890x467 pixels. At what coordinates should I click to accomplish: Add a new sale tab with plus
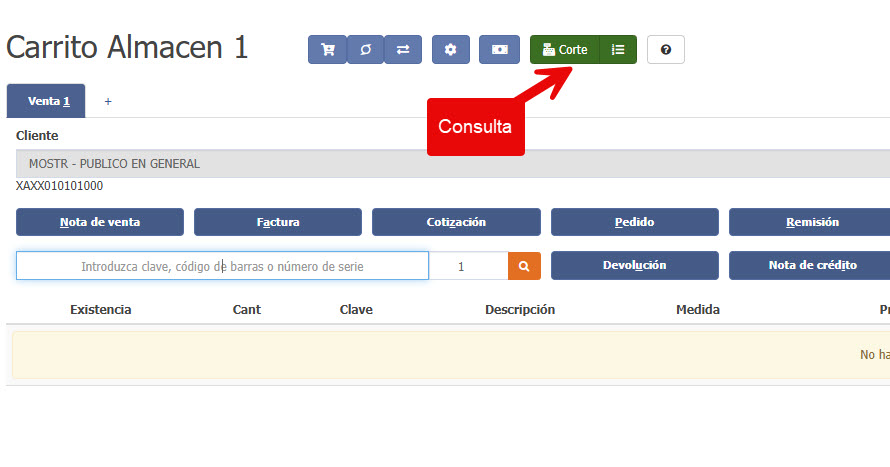tap(108, 101)
